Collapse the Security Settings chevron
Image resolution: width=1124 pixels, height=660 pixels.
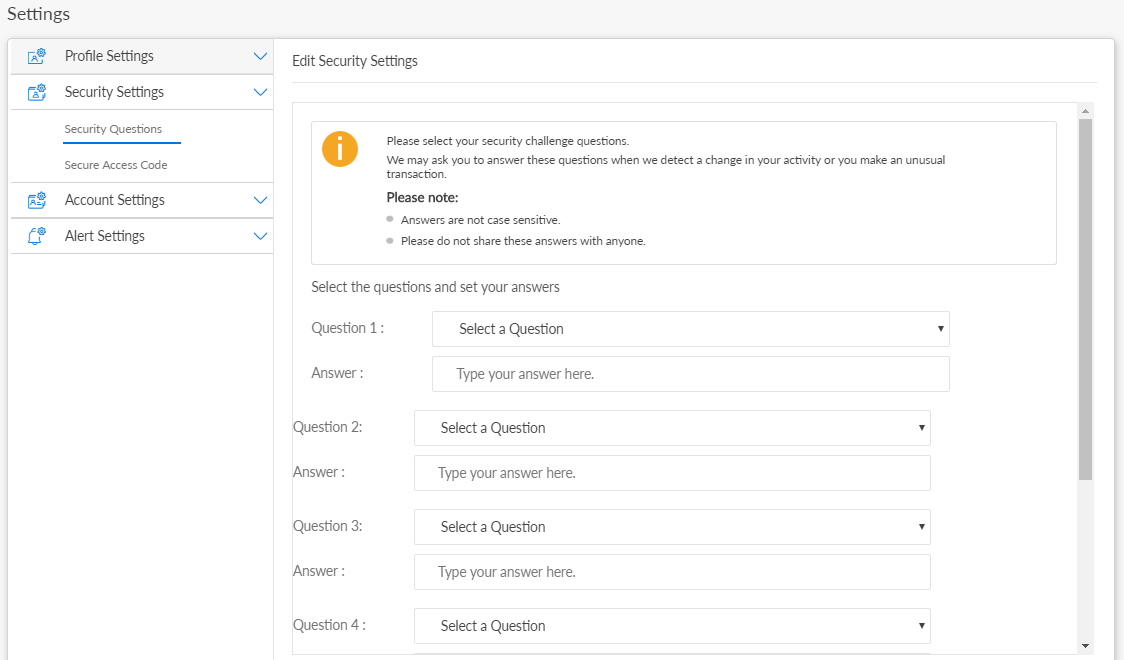click(x=260, y=93)
